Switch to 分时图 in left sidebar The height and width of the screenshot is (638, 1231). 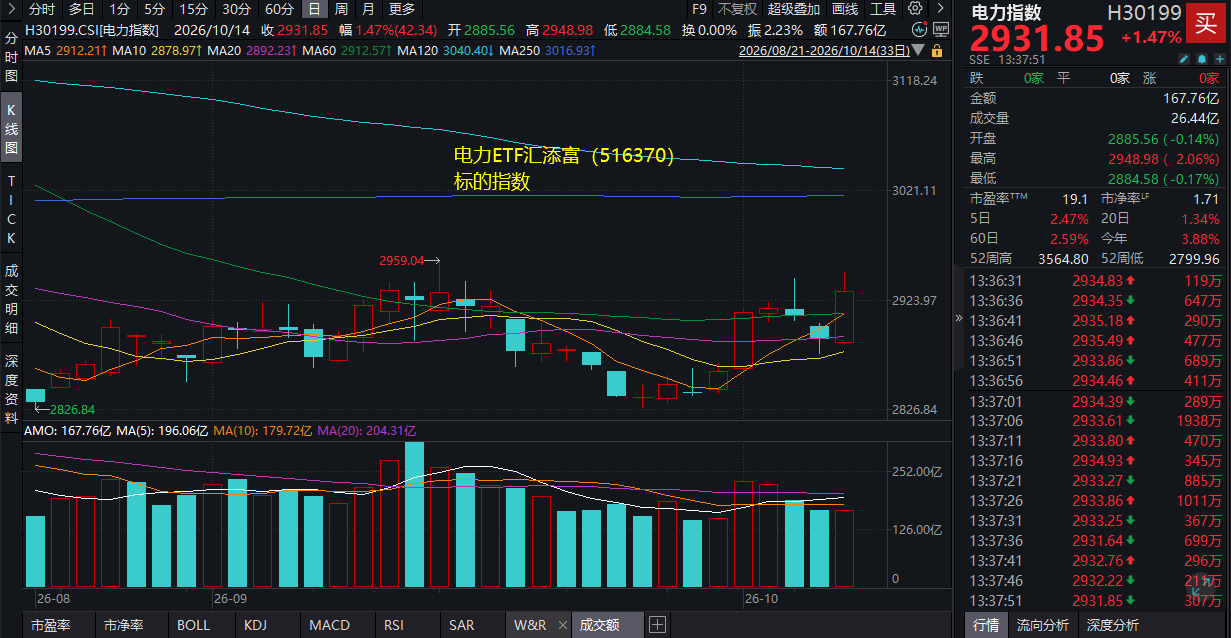[12, 59]
